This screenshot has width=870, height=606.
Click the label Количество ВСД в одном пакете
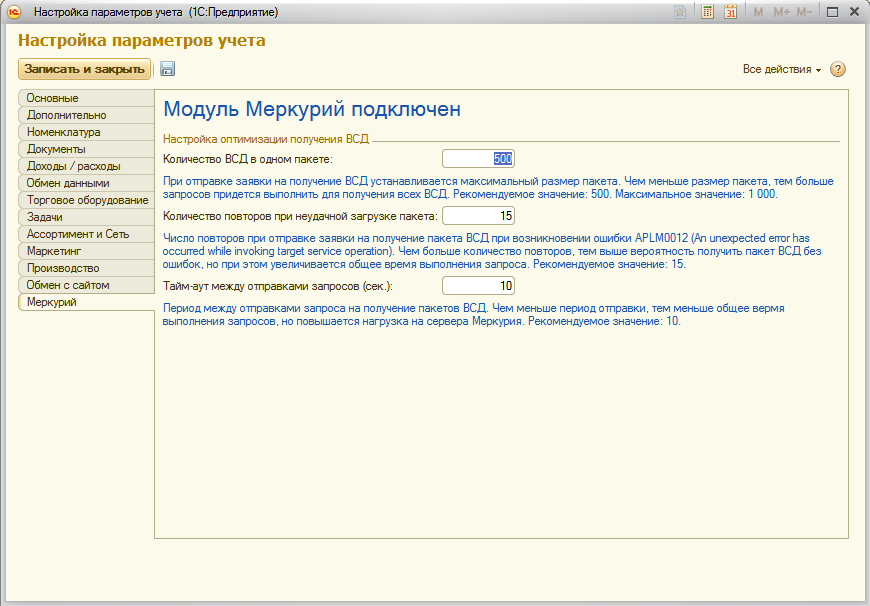coord(247,159)
